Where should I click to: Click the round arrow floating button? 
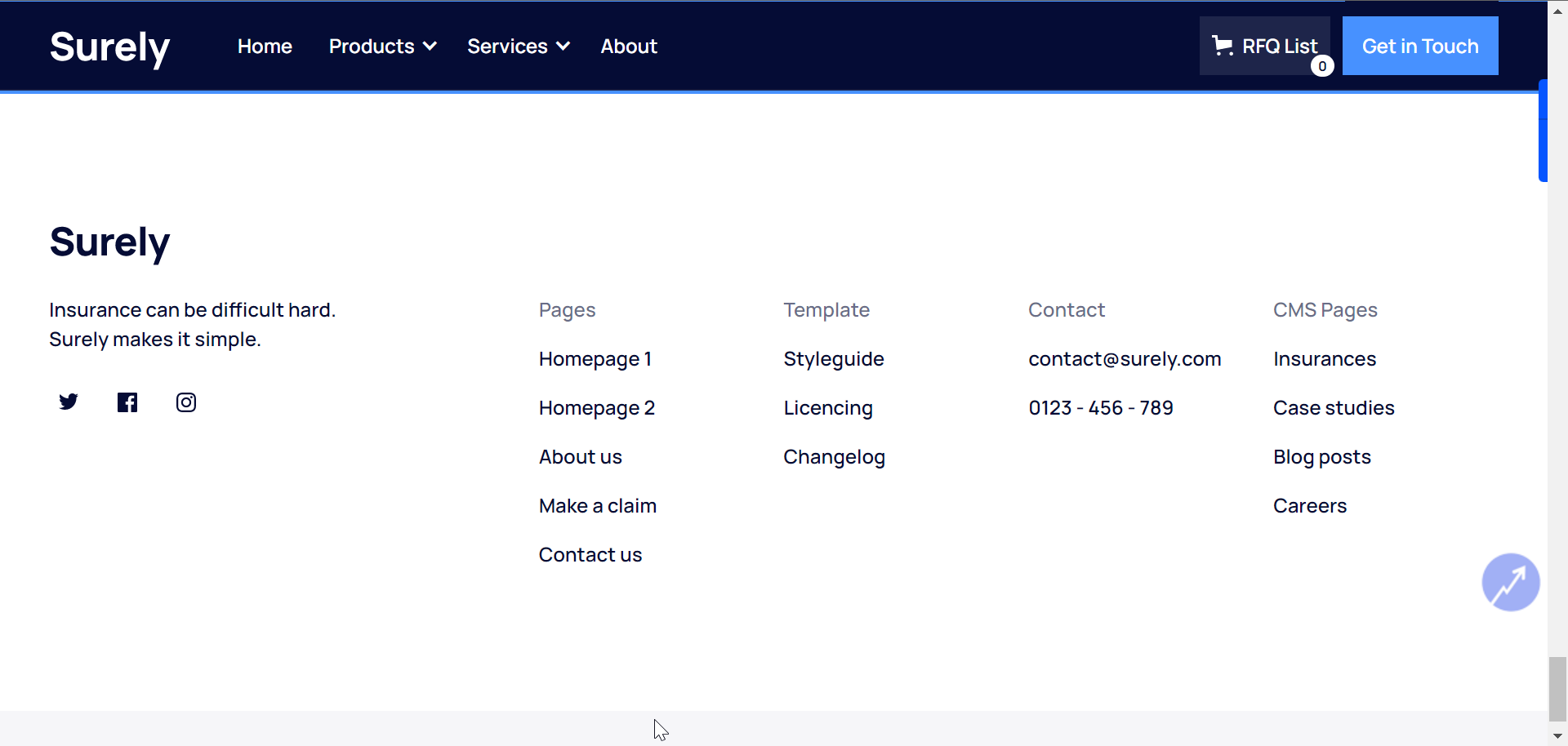point(1511,582)
